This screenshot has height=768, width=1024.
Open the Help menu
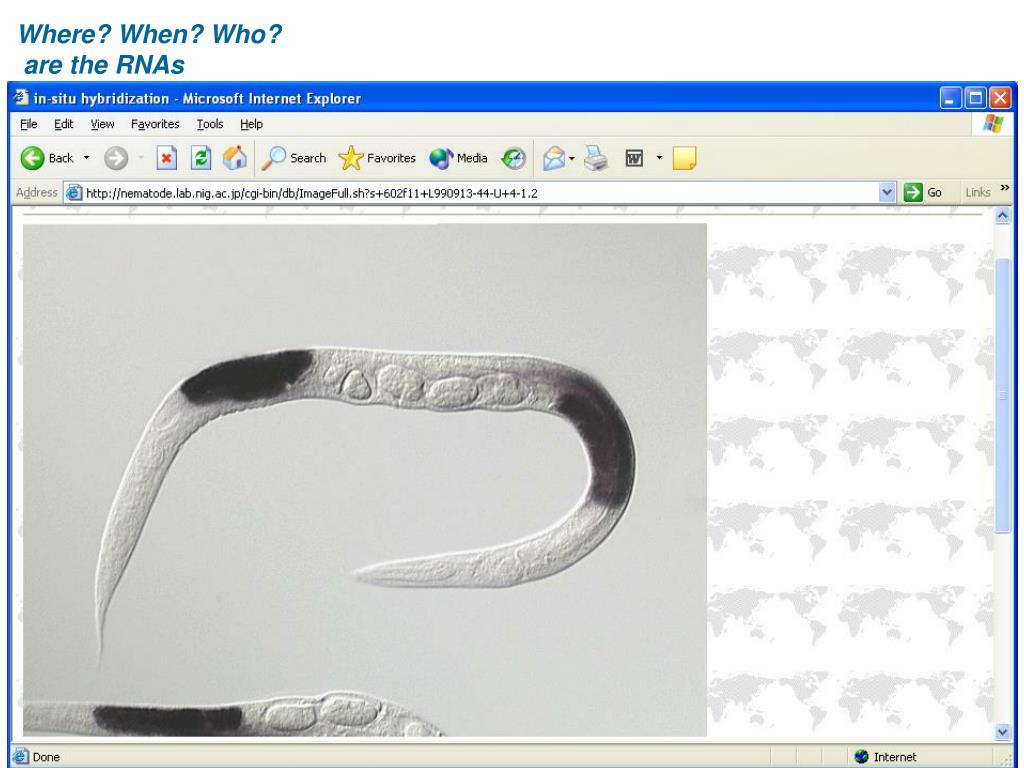click(251, 124)
